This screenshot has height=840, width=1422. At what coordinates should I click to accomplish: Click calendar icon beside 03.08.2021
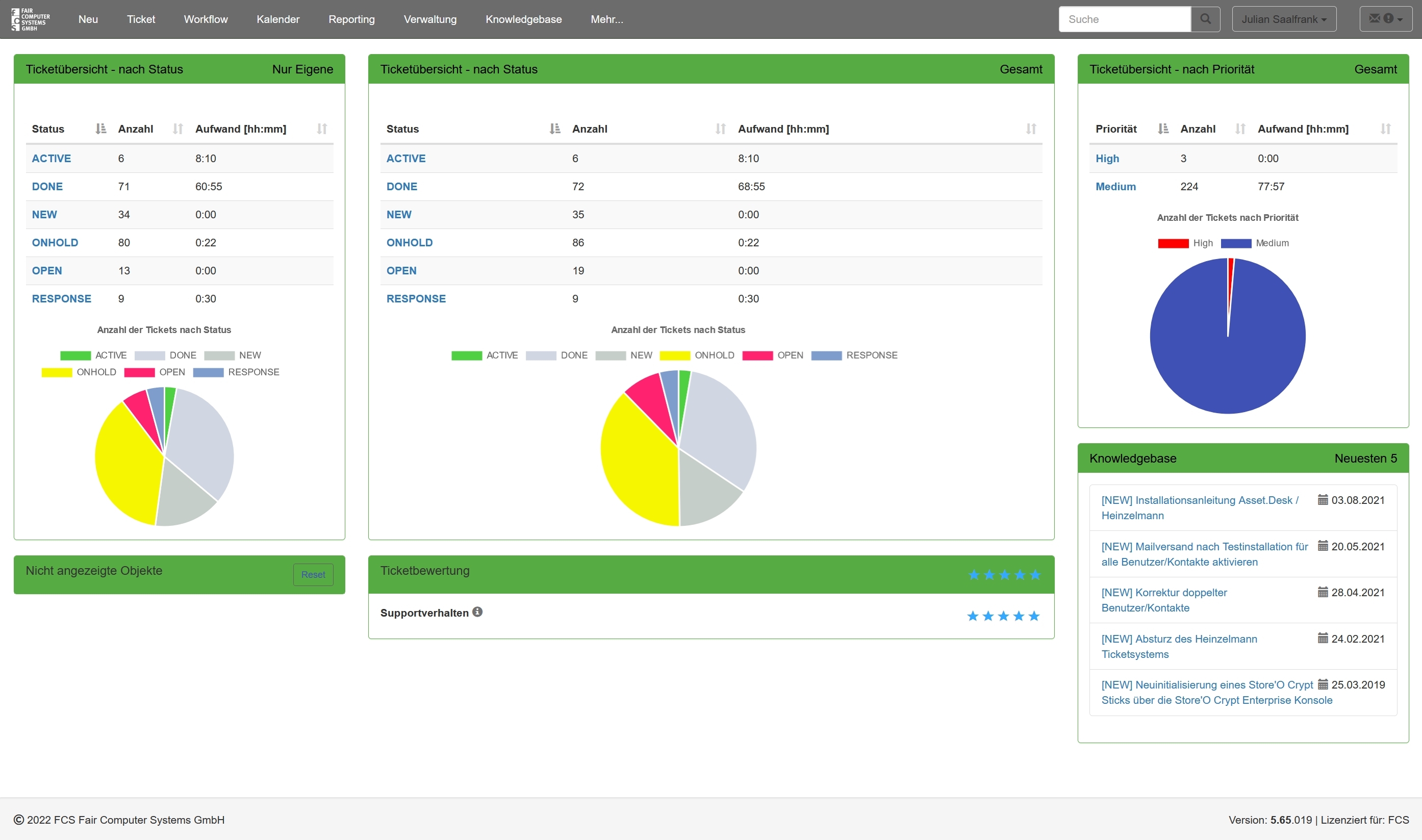pos(1323,500)
